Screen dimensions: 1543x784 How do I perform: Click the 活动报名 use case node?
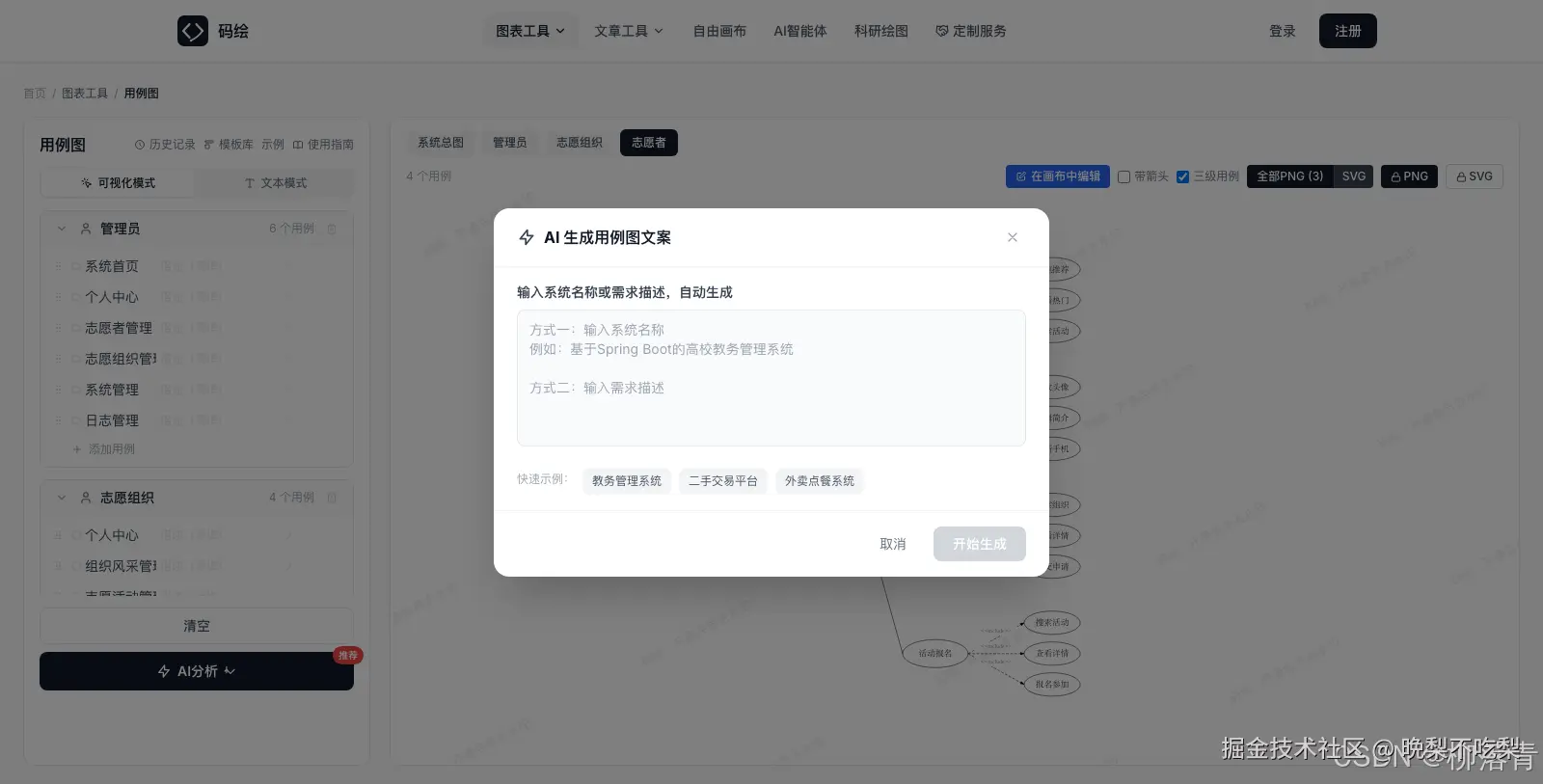pos(935,654)
